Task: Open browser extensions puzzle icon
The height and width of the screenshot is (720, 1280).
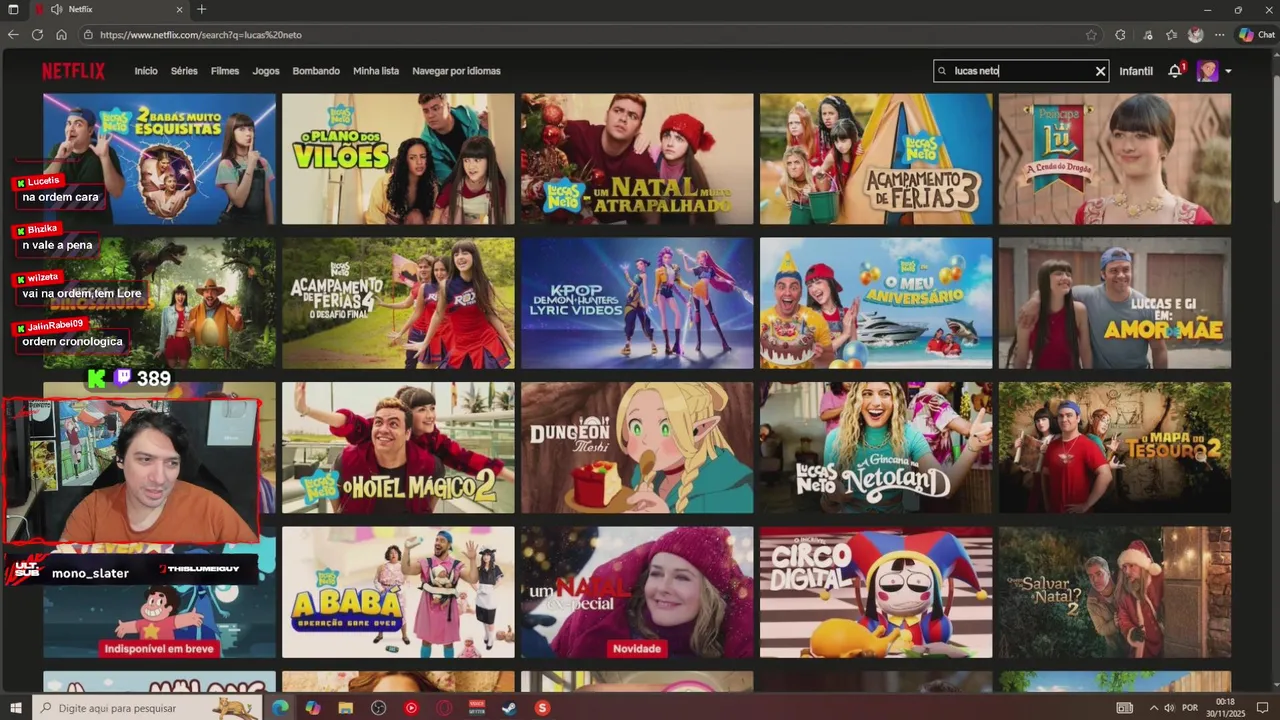Action: pos(1120,34)
